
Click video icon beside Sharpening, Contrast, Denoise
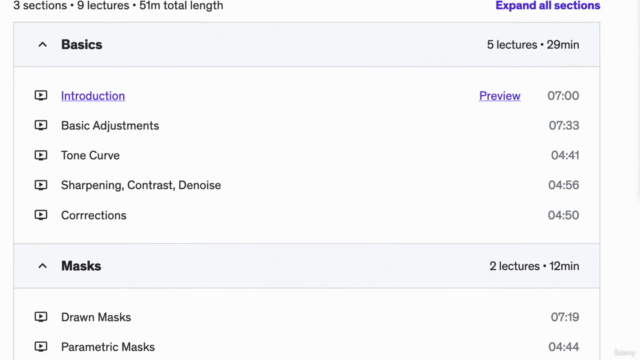click(41, 185)
